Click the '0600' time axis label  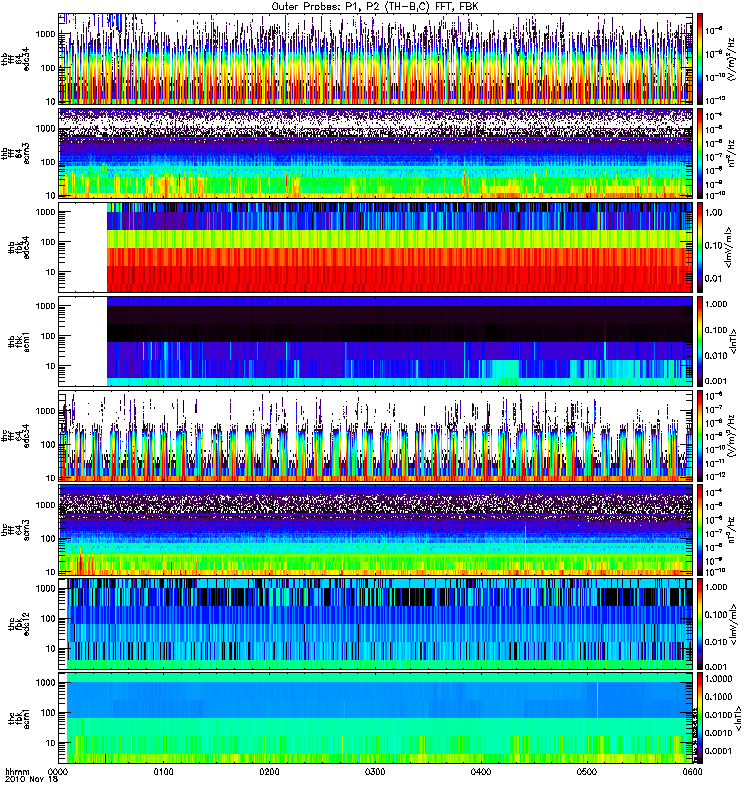click(x=692, y=771)
